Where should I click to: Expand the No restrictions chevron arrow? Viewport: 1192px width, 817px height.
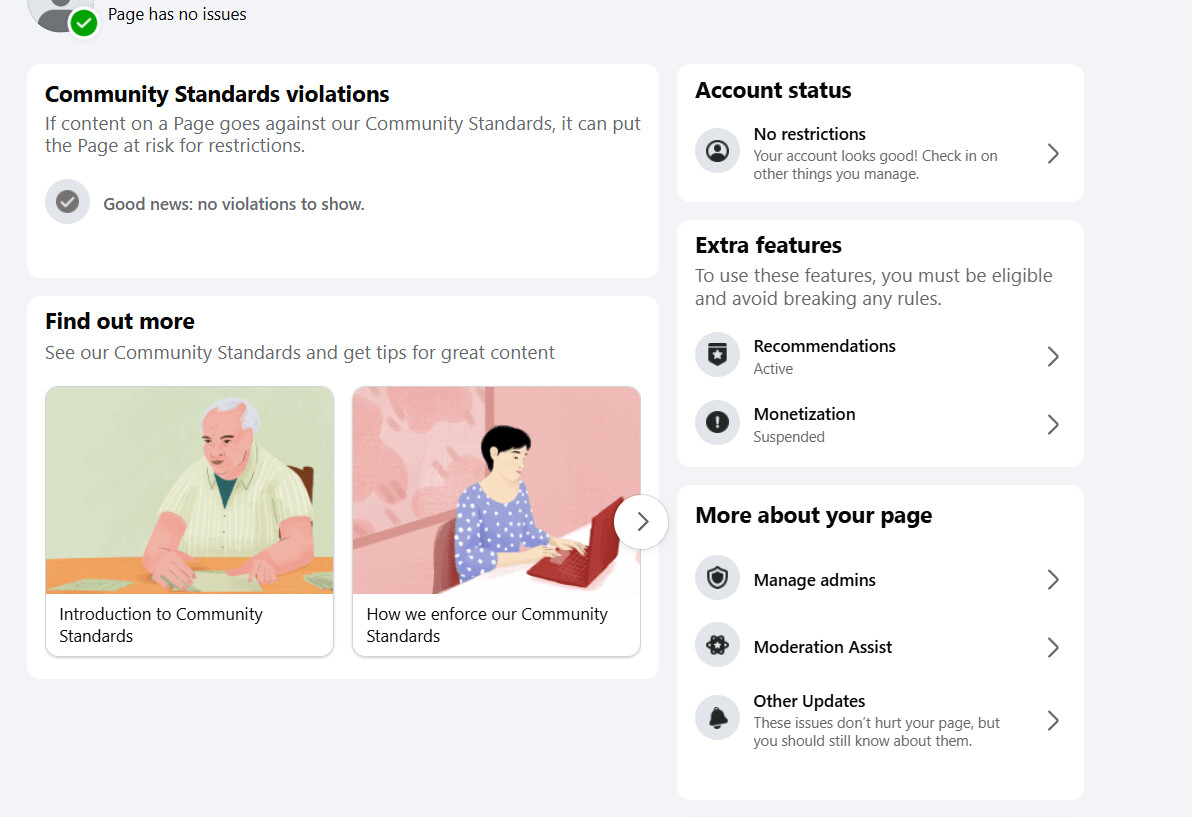point(1052,153)
